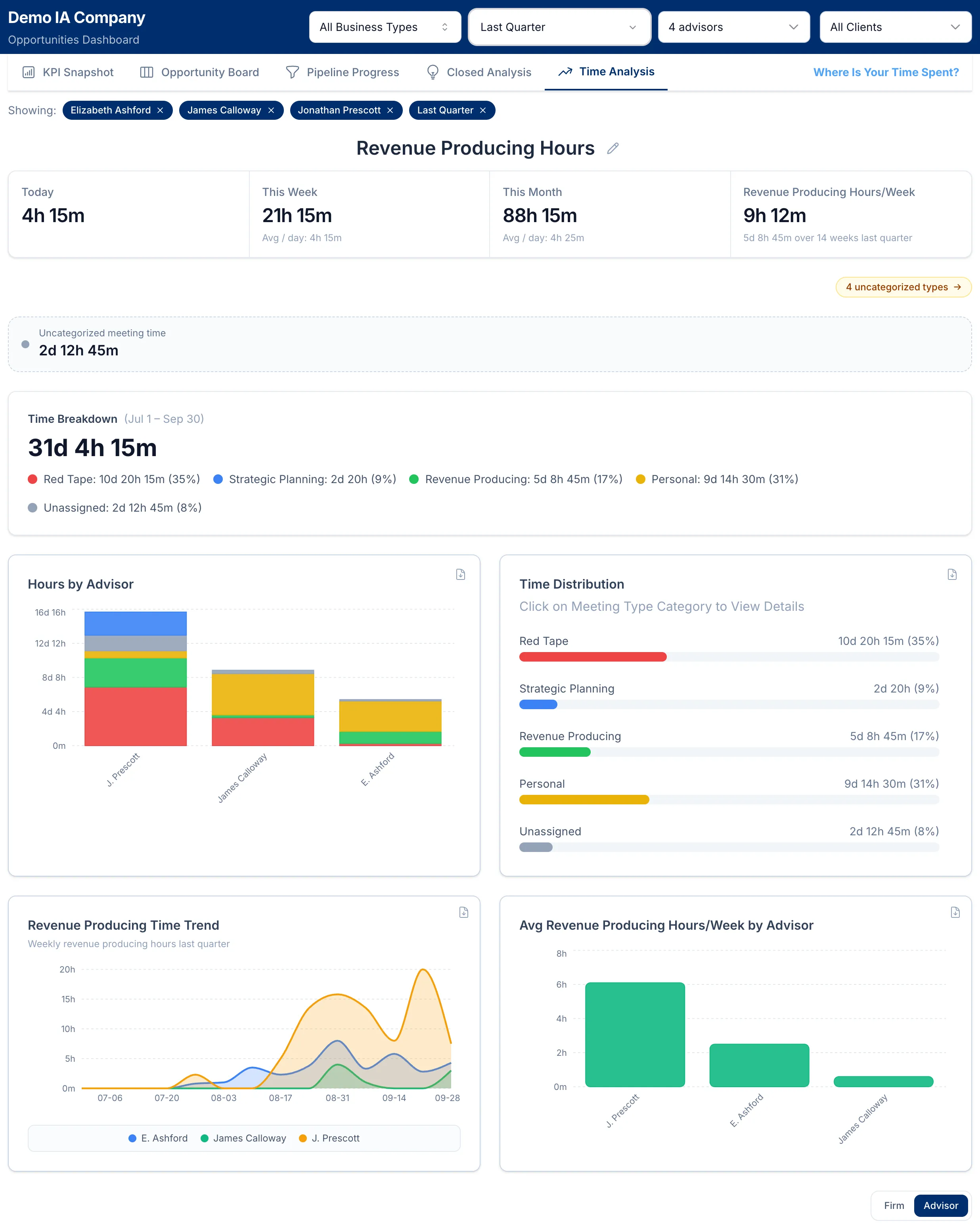Download the Hours by Advisor chart
The height and width of the screenshot is (1224, 980).
(x=460, y=575)
